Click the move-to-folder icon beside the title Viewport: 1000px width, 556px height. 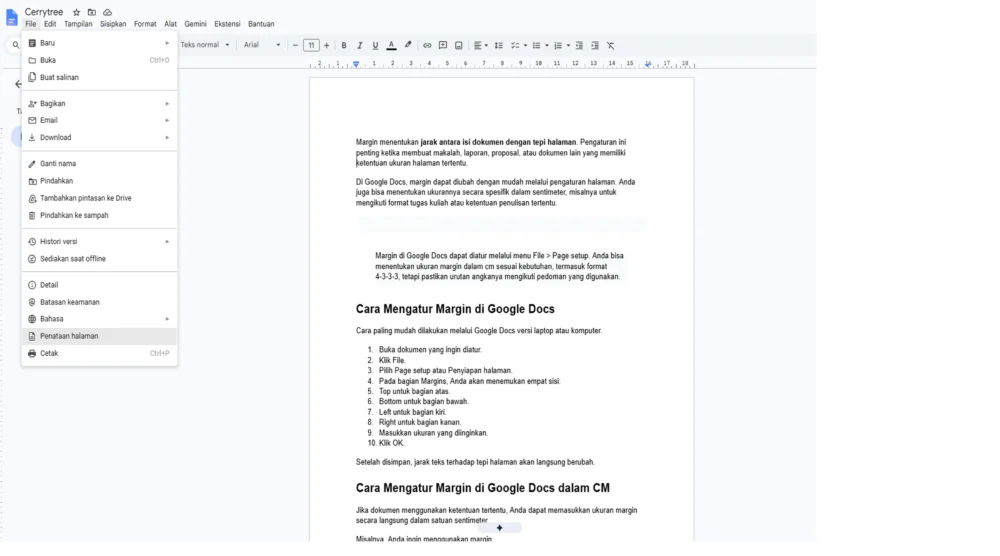(x=92, y=12)
